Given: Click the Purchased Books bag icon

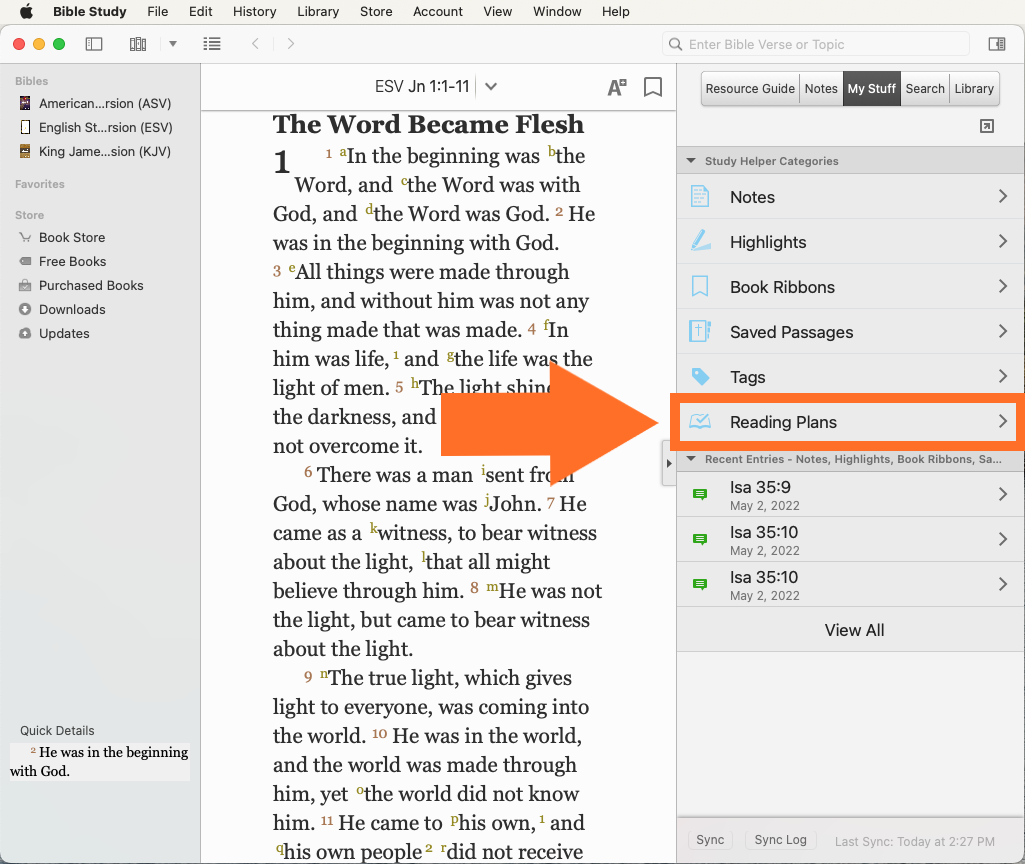Looking at the screenshot, I should [x=25, y=286].
